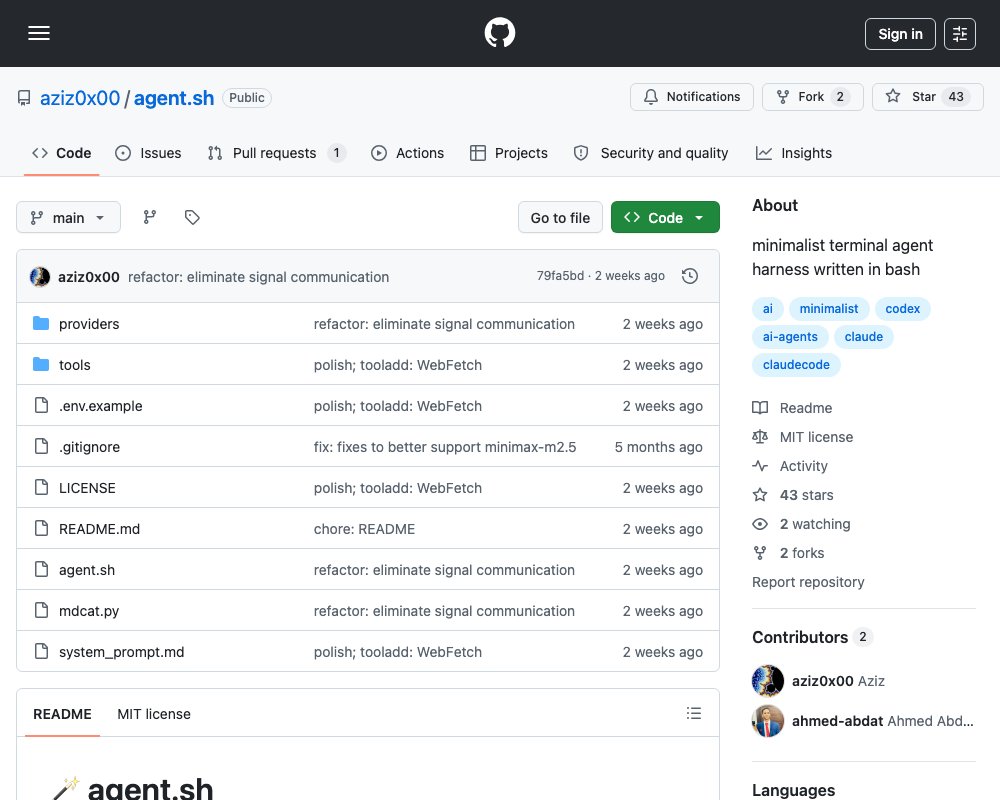Click the 'ai-agents' topic tag

click(x=790, y=337)
